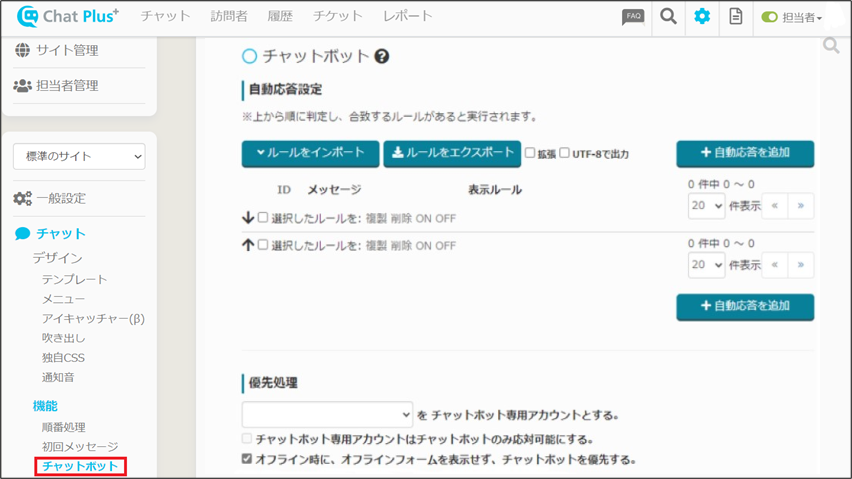Open the chatbot dedicated account dropdown
The image size is (852, 479).
click(x=327, y=414)
